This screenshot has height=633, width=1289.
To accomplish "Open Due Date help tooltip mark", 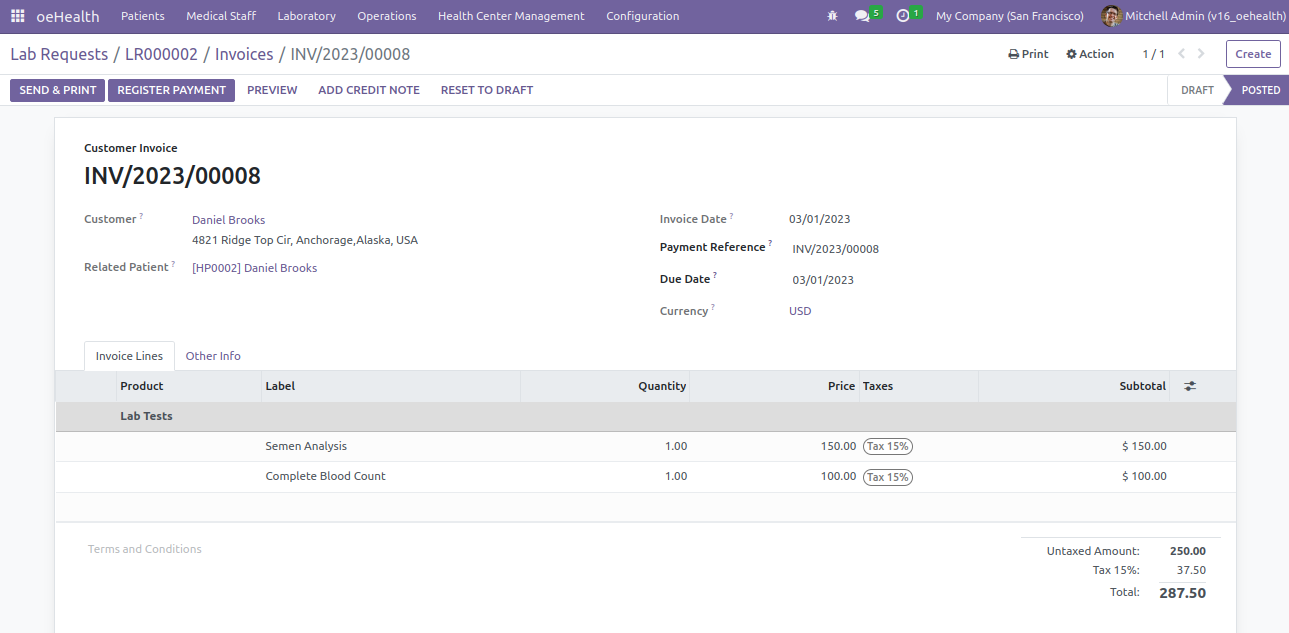I will (x=715, y=276).
